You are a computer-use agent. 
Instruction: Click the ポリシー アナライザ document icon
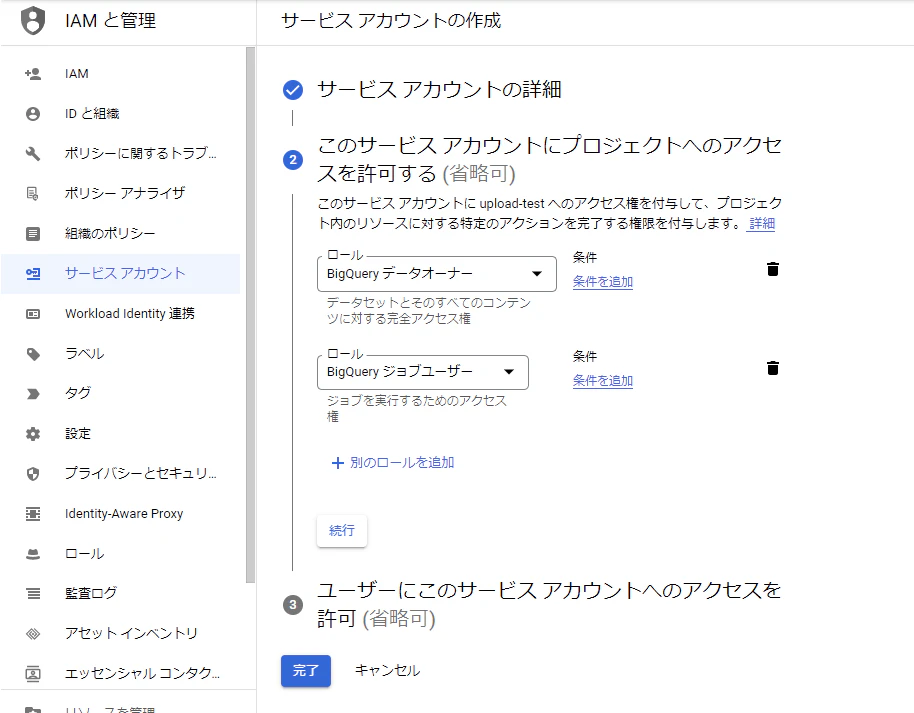click(x=33, y=194)
